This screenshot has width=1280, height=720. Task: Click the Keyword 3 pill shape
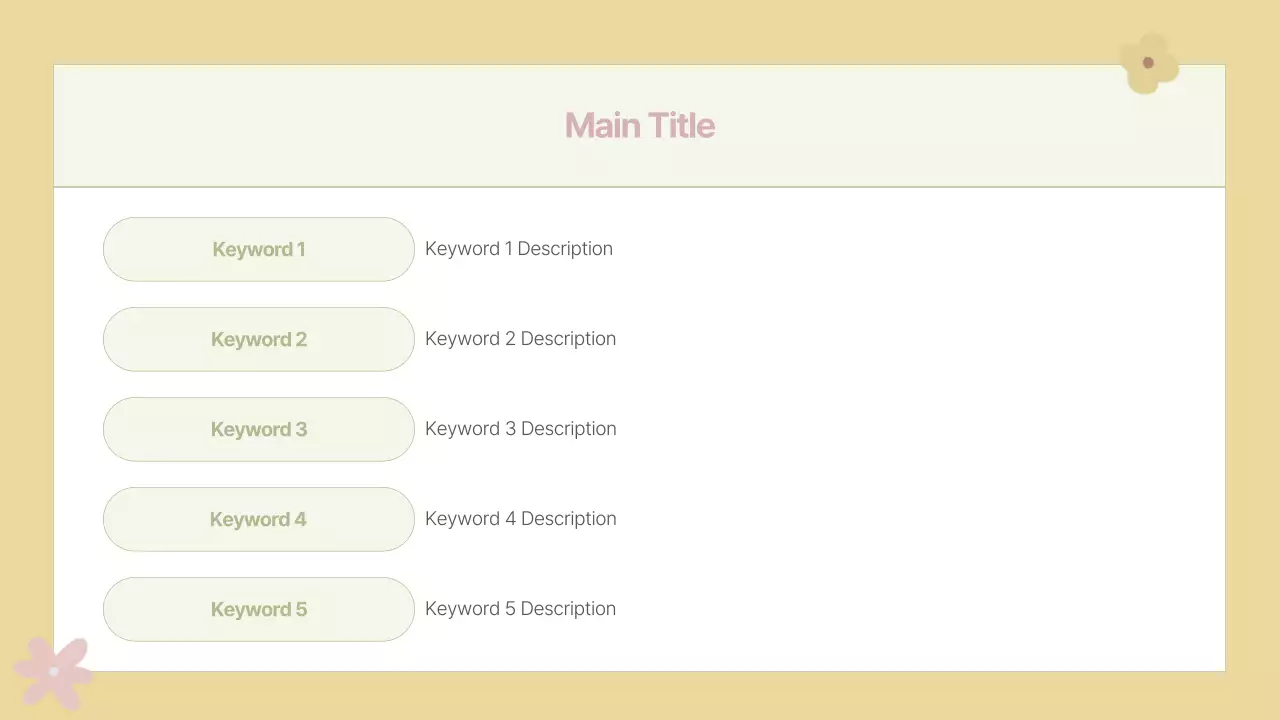point(258,429)
